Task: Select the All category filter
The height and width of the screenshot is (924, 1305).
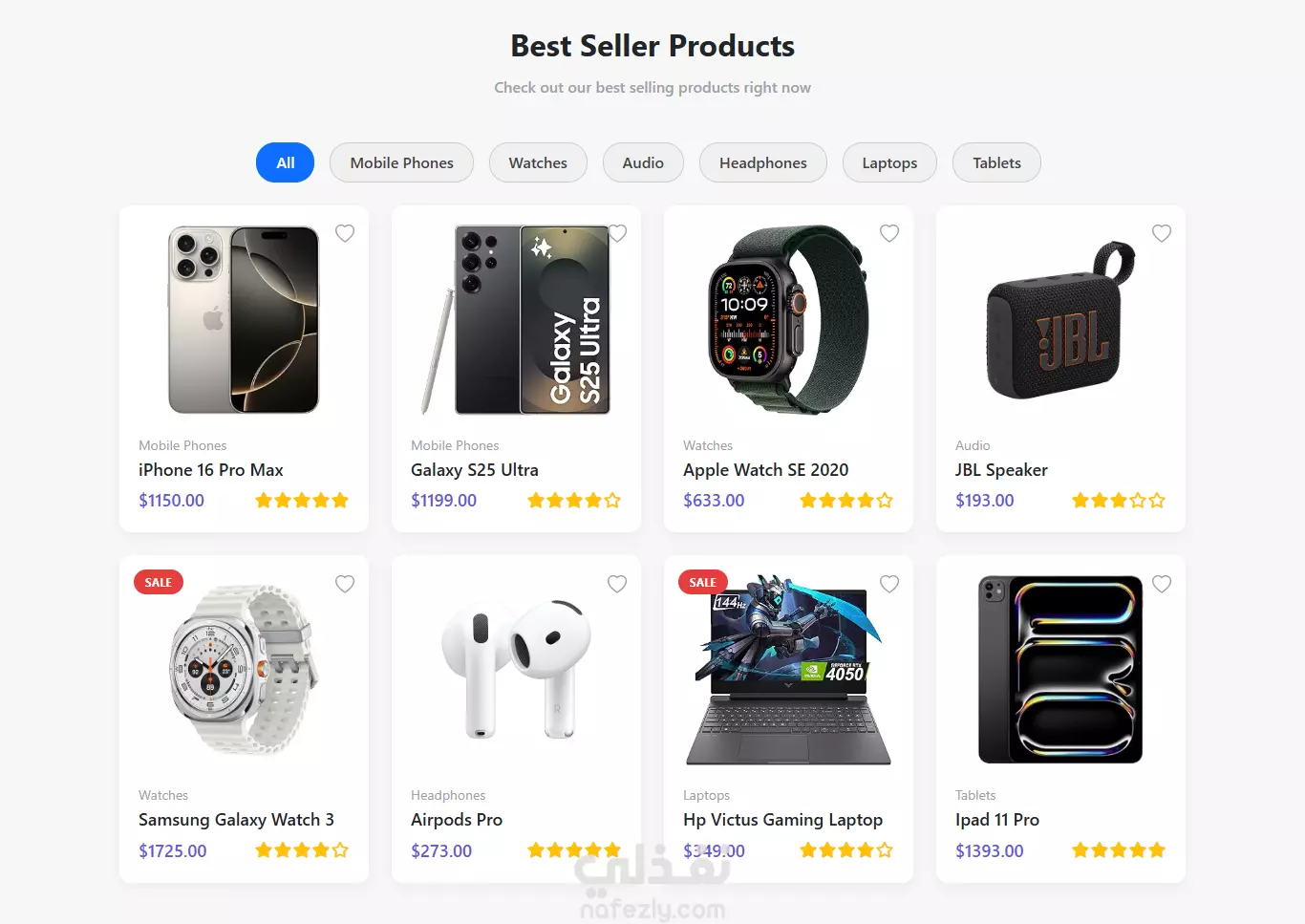Action: (285, 162)
